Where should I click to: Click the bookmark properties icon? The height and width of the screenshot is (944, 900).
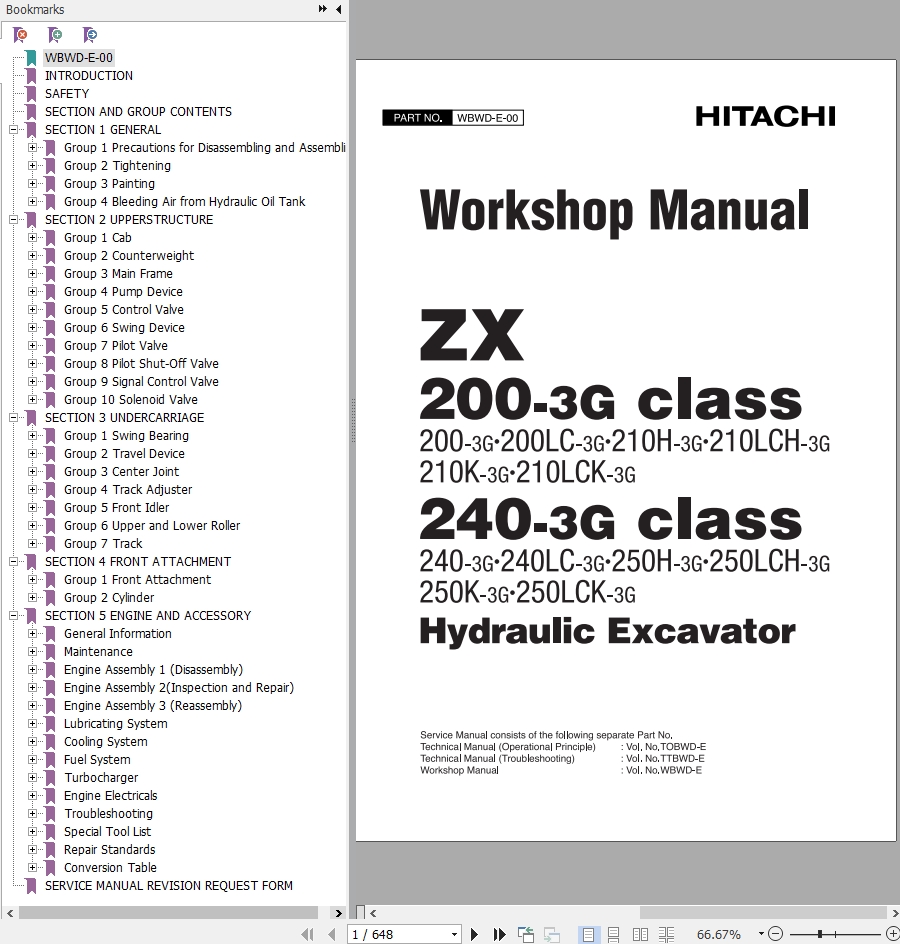pos(90,35)
